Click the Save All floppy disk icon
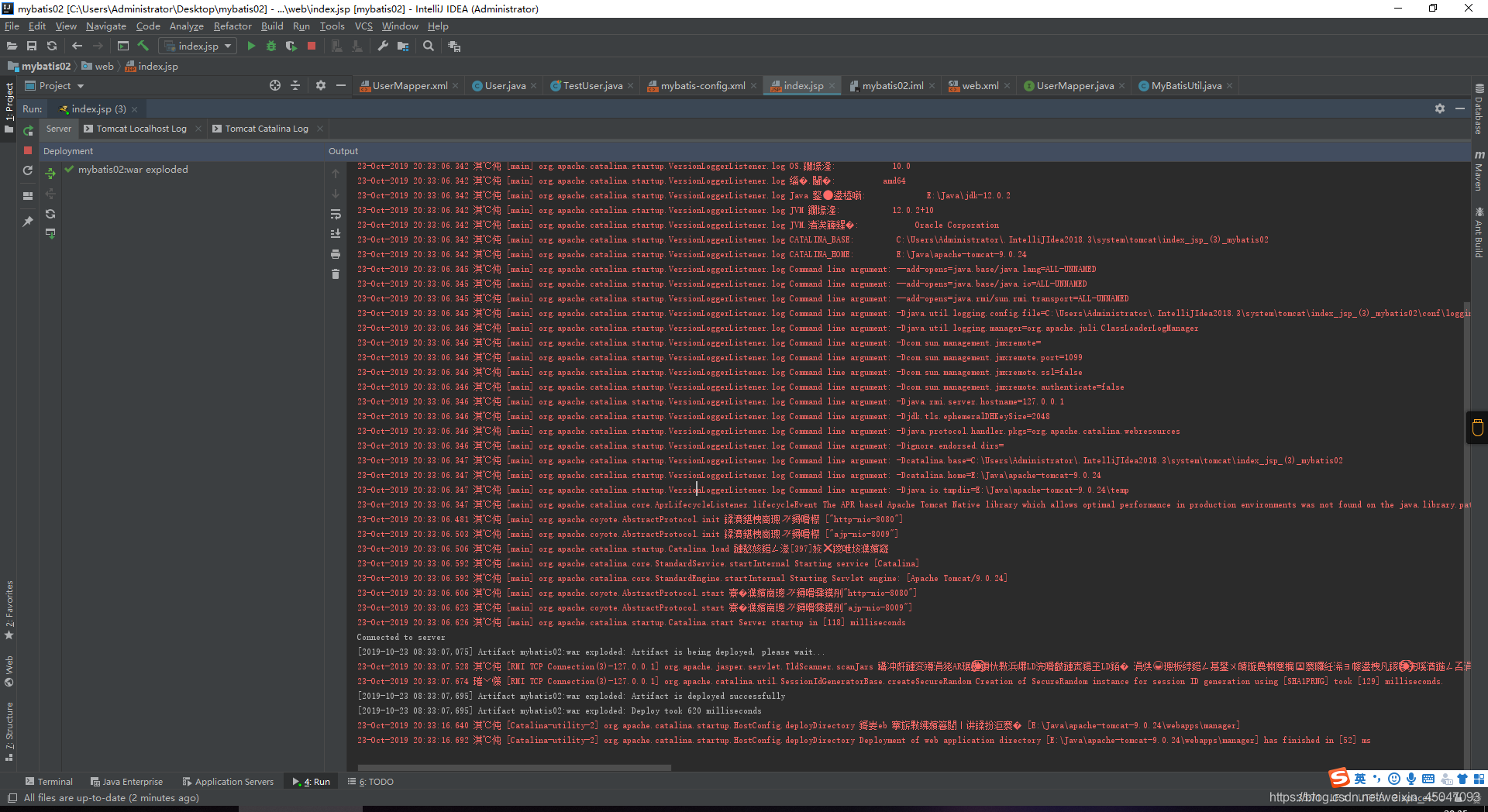The height and width of the screenshot is (812, 1488). click(32, 46)
